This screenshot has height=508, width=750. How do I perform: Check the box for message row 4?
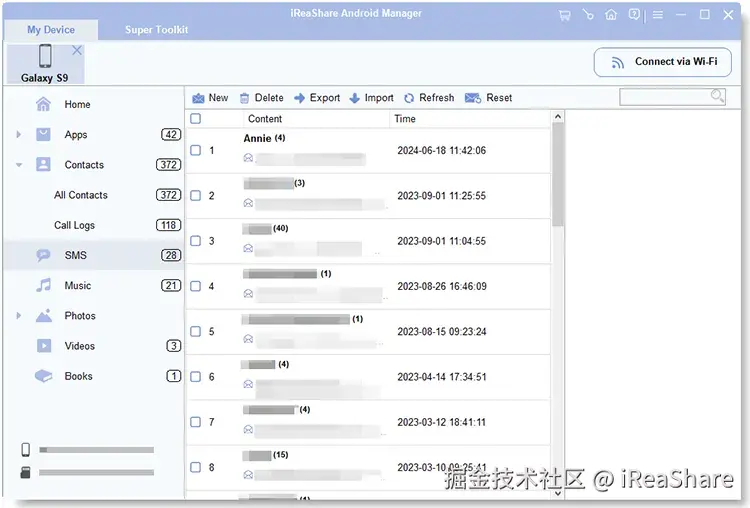pos(196,286)
